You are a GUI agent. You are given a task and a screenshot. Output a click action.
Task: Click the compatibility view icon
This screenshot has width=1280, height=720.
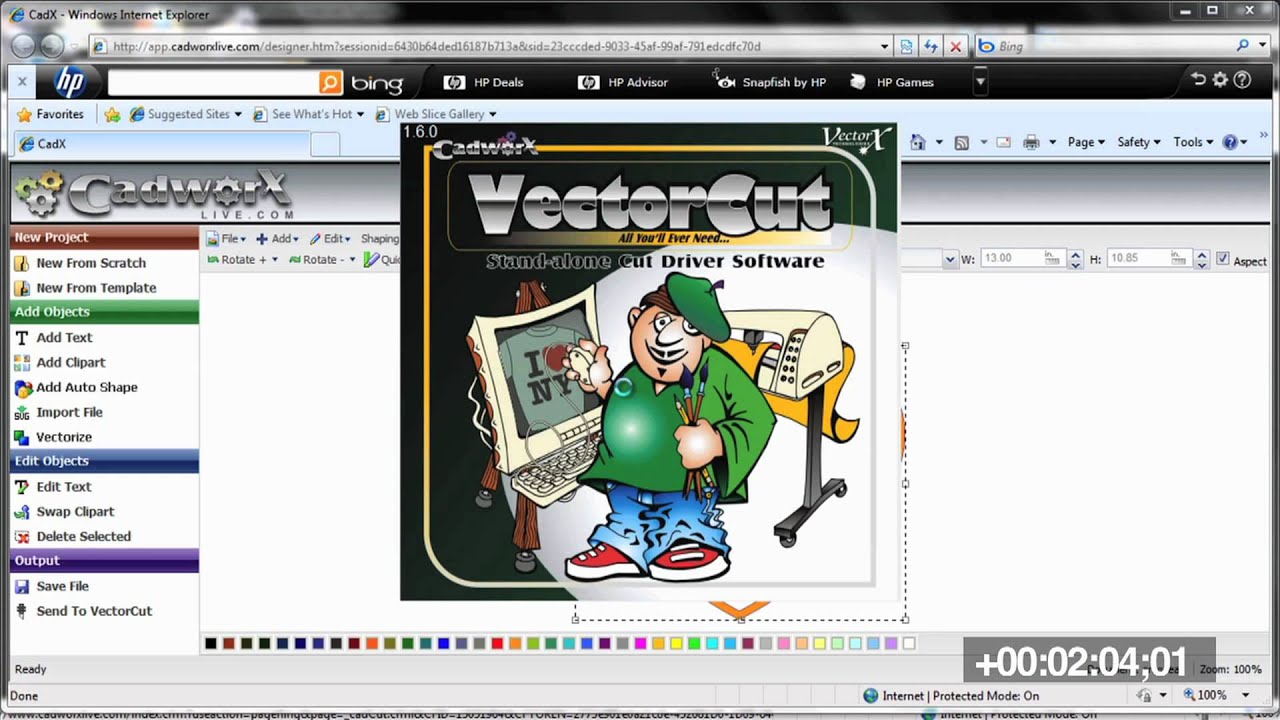(x=907, y=46)
